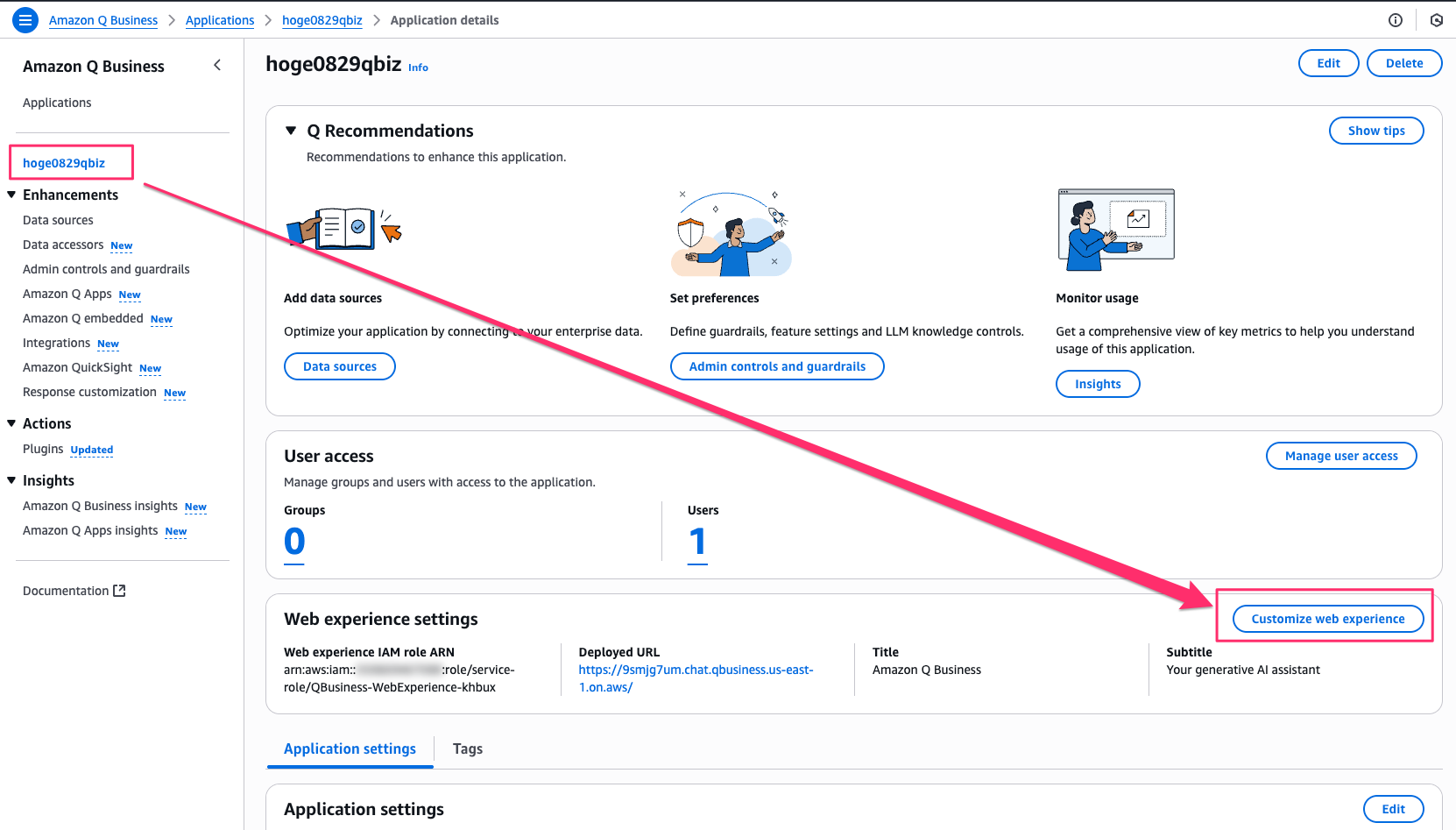
Task: Click the hexagon settings icon top right
Action: tap(1437, 20)
